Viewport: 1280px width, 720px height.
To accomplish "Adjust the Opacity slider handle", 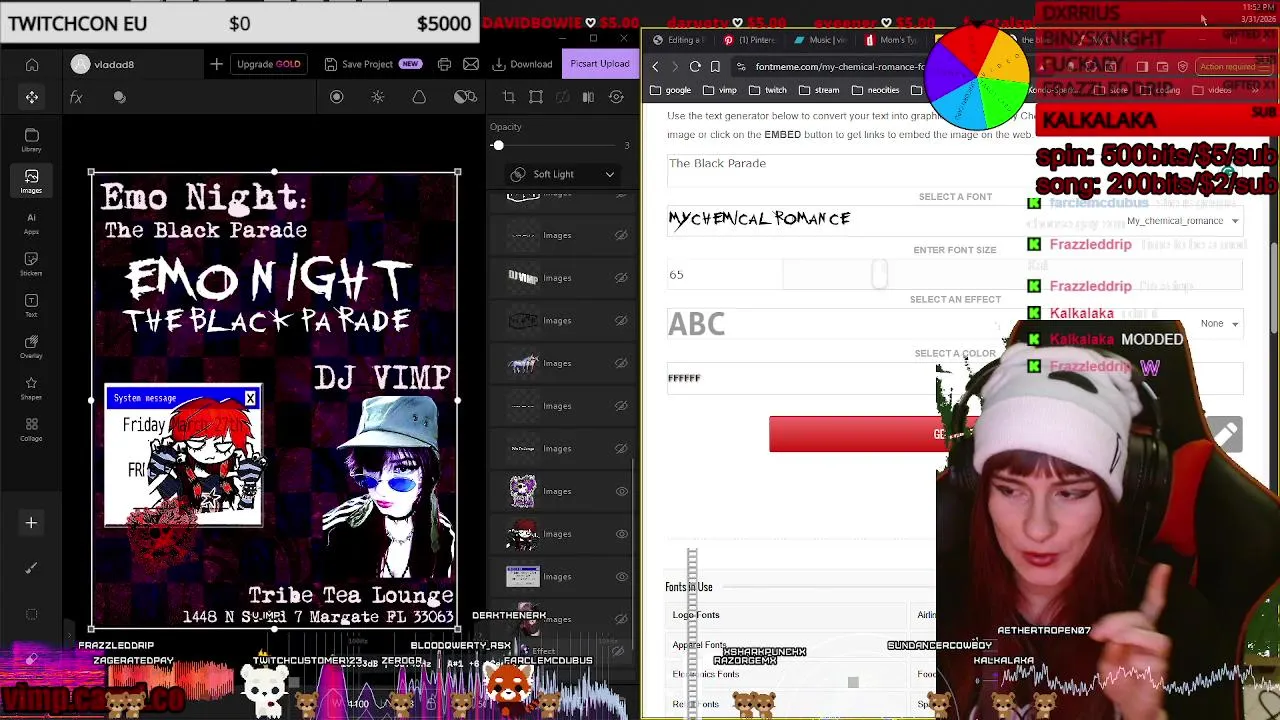I will (x=498, y=146).
